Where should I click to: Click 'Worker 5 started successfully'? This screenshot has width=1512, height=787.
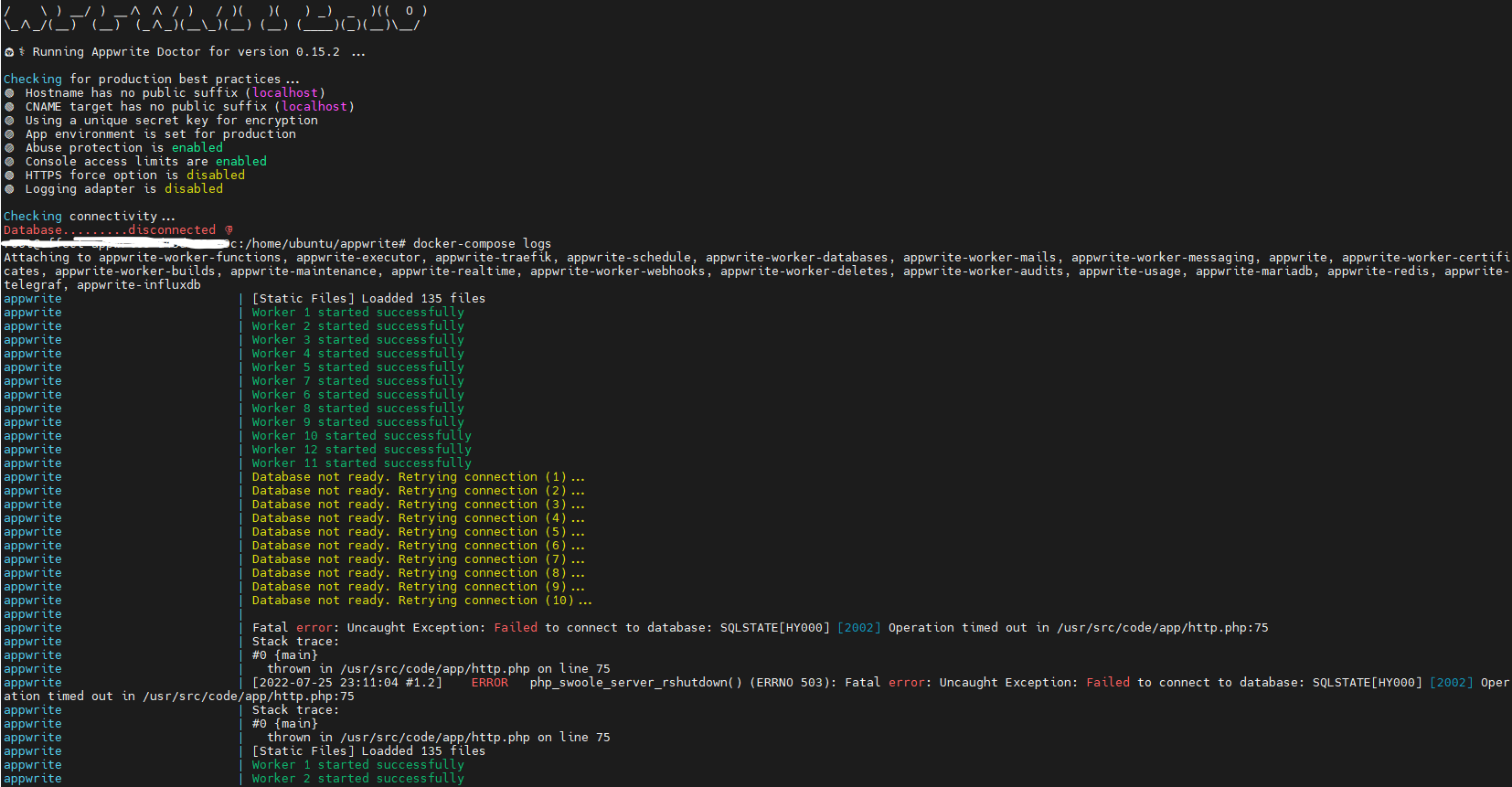[x=358, y=367]
